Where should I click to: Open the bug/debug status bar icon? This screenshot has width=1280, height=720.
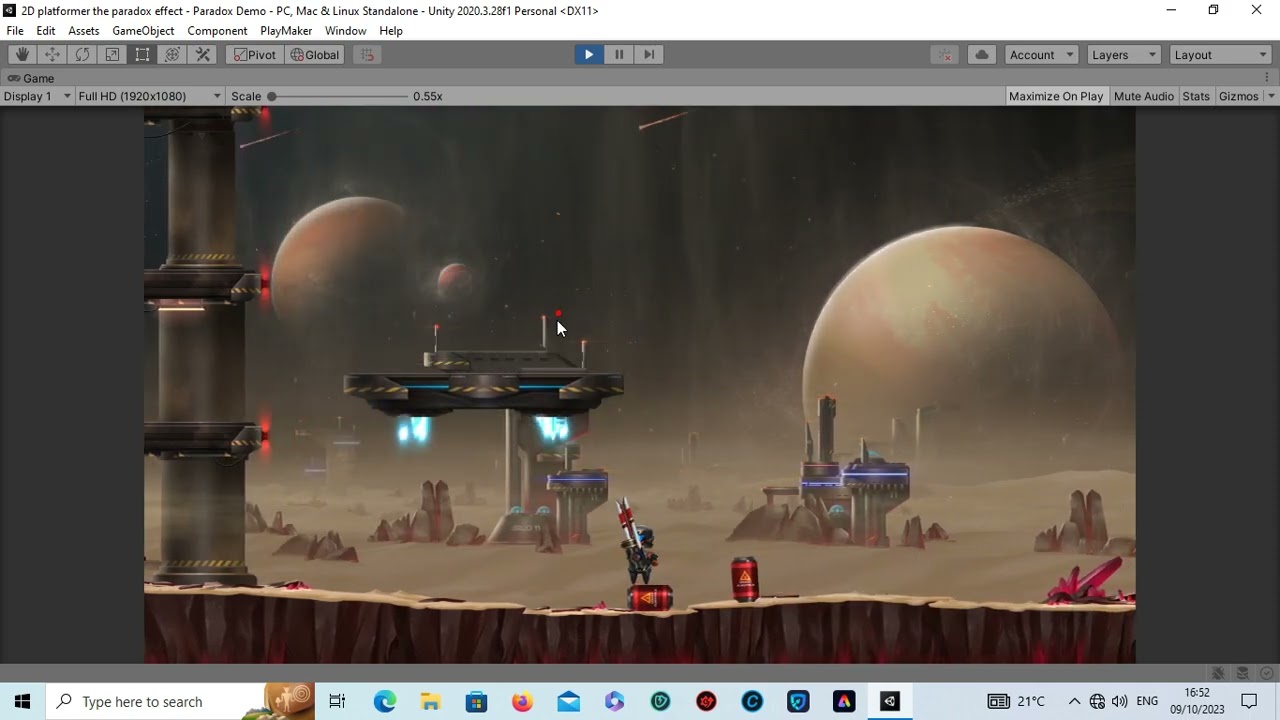coord(1218,673)
